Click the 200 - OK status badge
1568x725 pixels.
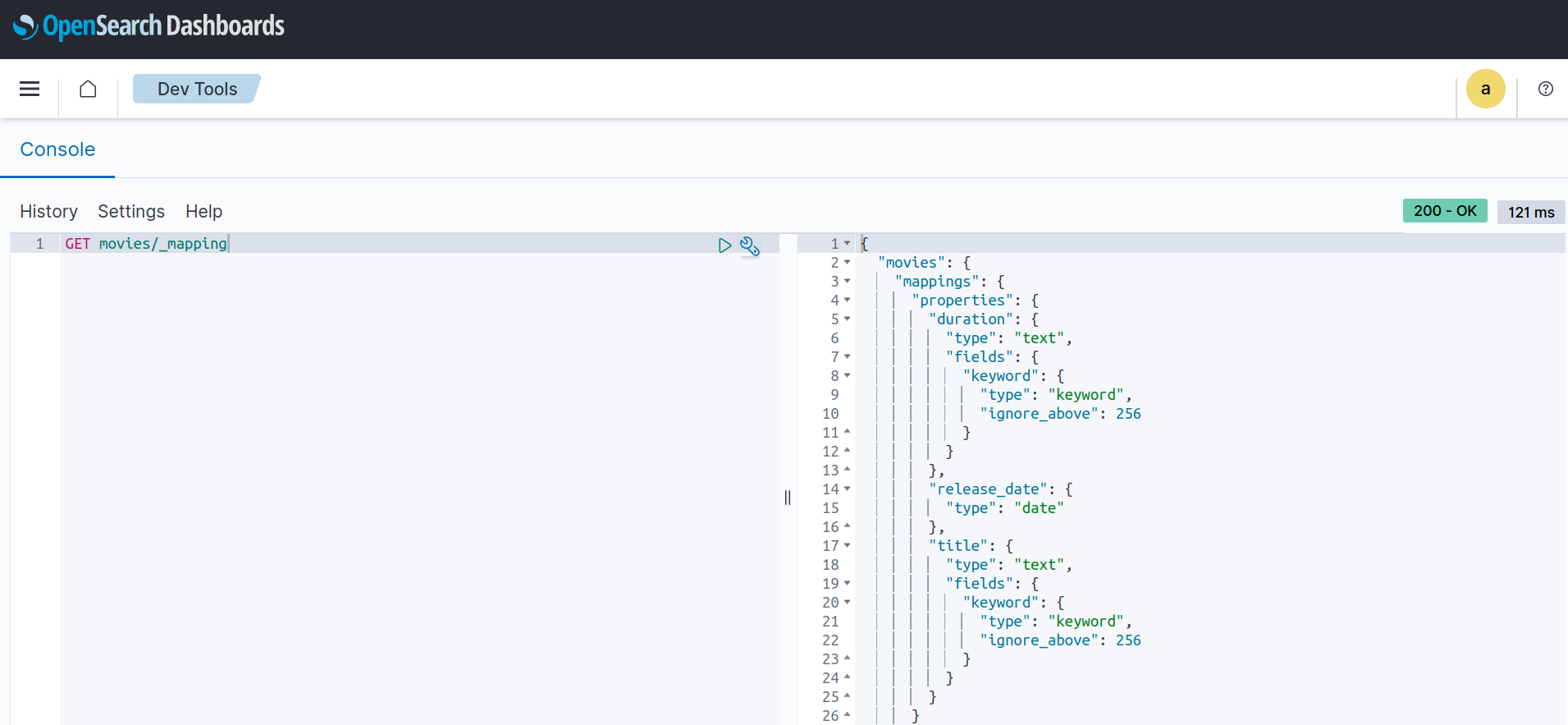coord(1445,211)
